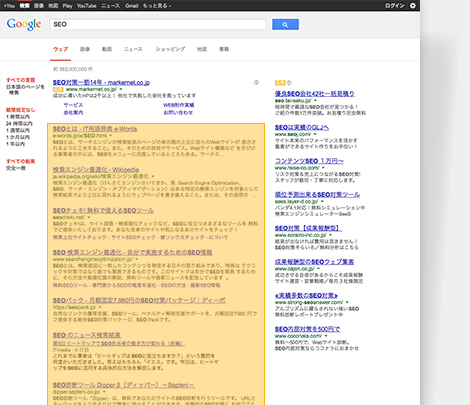Screen dimensions: 470x405
Task: Click Play in the black top bar
Action: [67, 6]
